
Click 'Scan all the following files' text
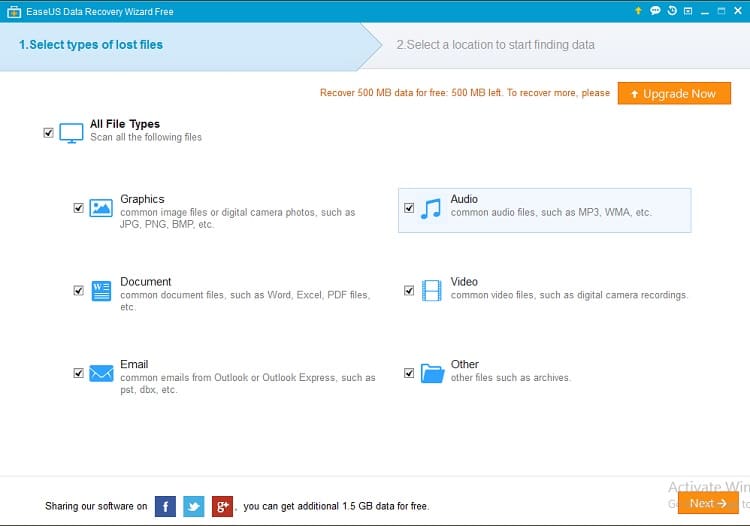(146, 137)
